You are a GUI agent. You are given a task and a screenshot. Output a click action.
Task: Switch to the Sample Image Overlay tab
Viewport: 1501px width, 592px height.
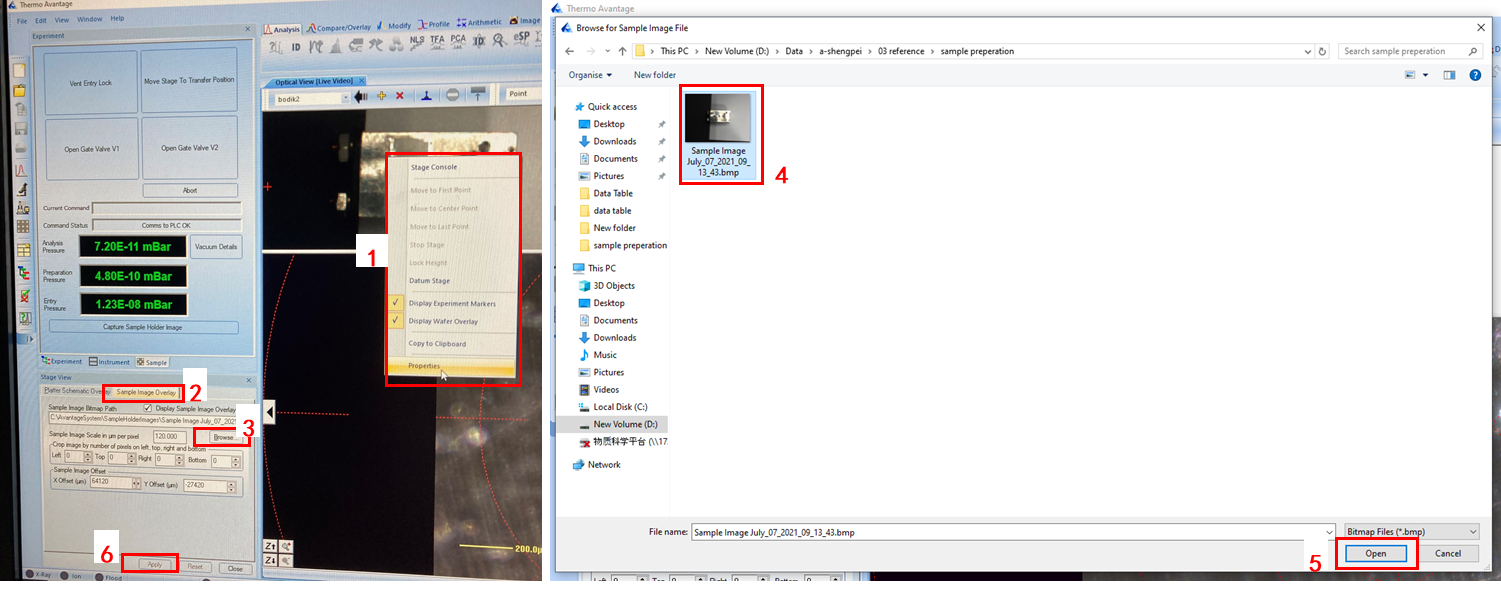click(x=146, y=392)
